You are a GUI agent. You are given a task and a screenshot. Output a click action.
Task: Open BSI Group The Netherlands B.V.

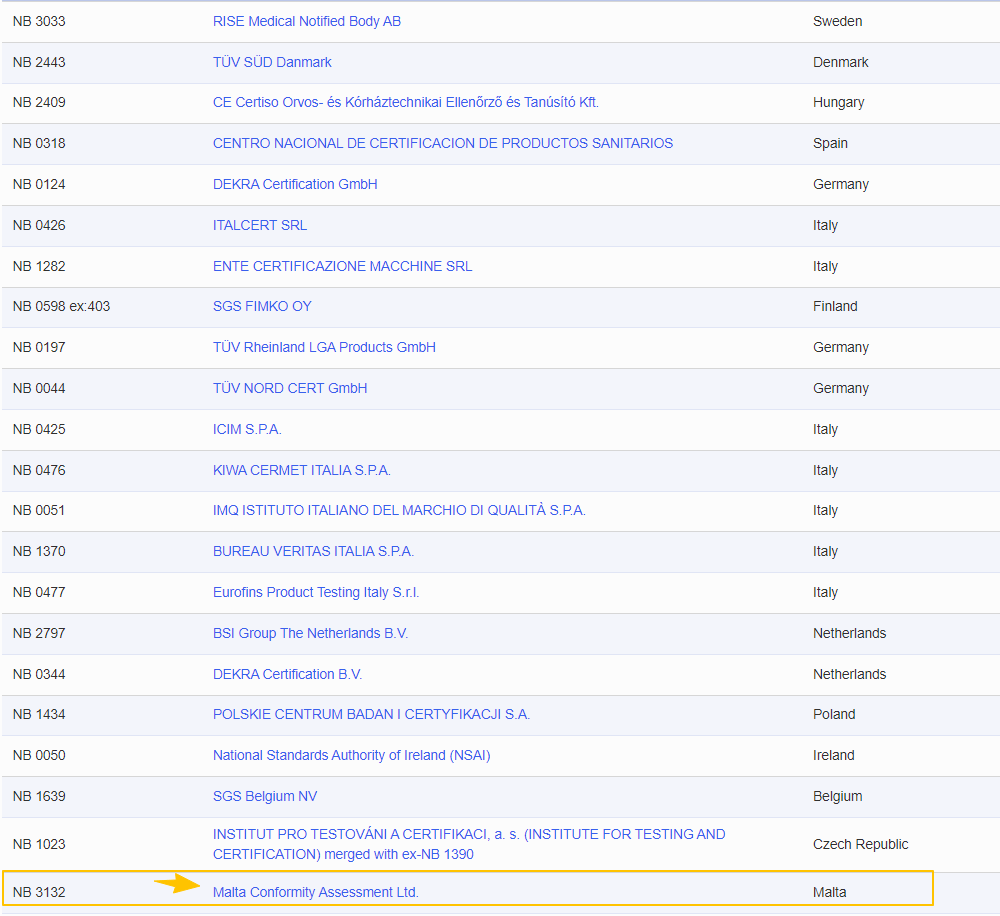310,633
